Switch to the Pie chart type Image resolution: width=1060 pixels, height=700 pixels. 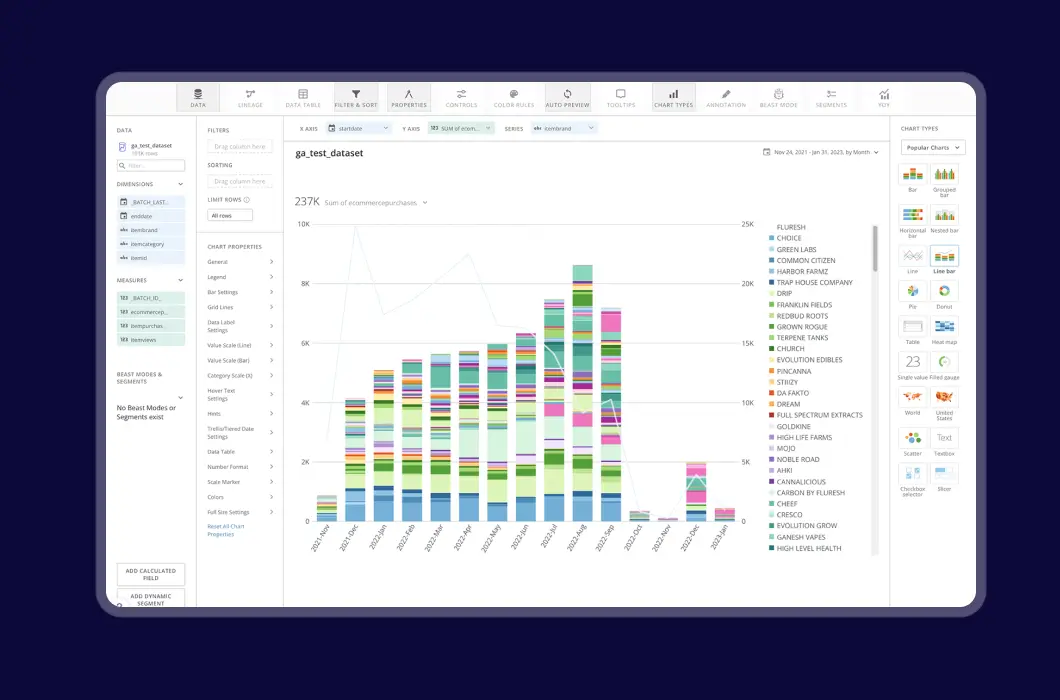[x=911, y=288]
